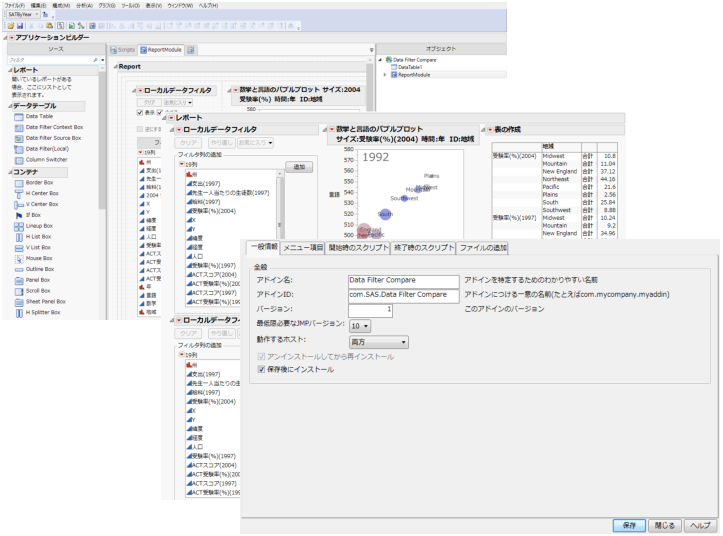
Task: Click the module icon tab after ReportModule
Action: (191, 50)
